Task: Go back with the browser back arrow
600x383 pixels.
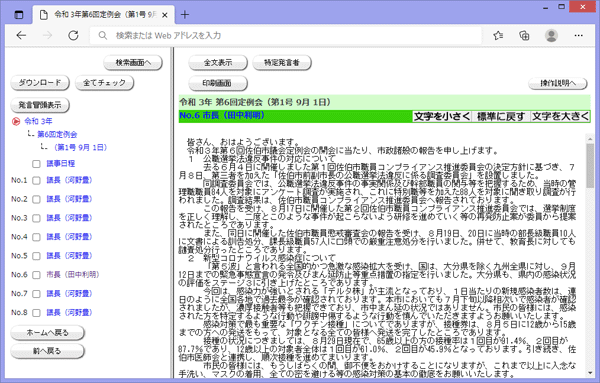Action: pos(21,36)
